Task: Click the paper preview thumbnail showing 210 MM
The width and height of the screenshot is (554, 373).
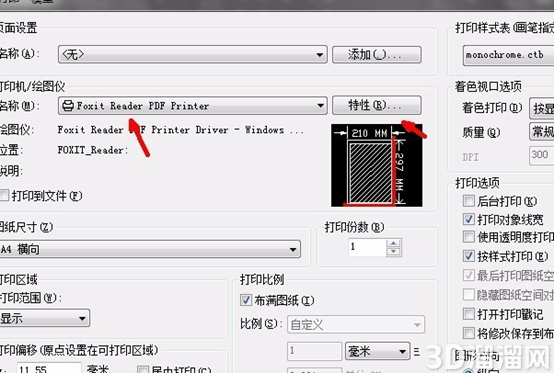Action: coord(377,165)
